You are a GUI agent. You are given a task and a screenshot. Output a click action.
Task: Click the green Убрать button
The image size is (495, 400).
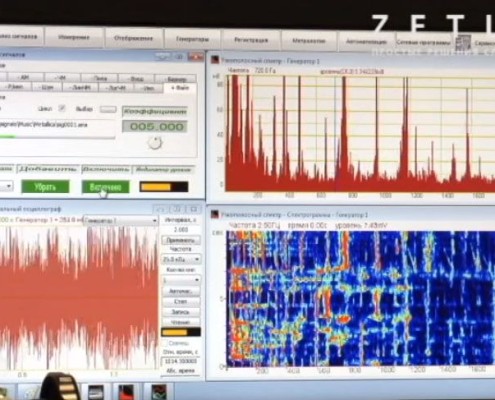[45, 187]
